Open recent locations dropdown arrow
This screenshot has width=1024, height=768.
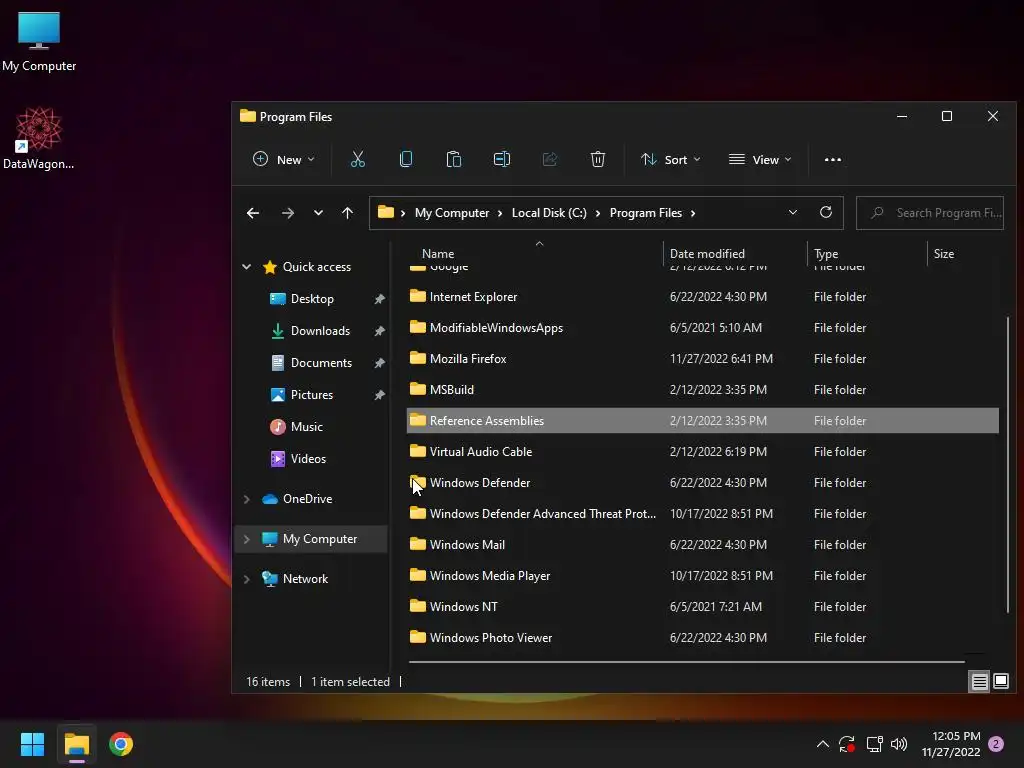tap(318, 213)
